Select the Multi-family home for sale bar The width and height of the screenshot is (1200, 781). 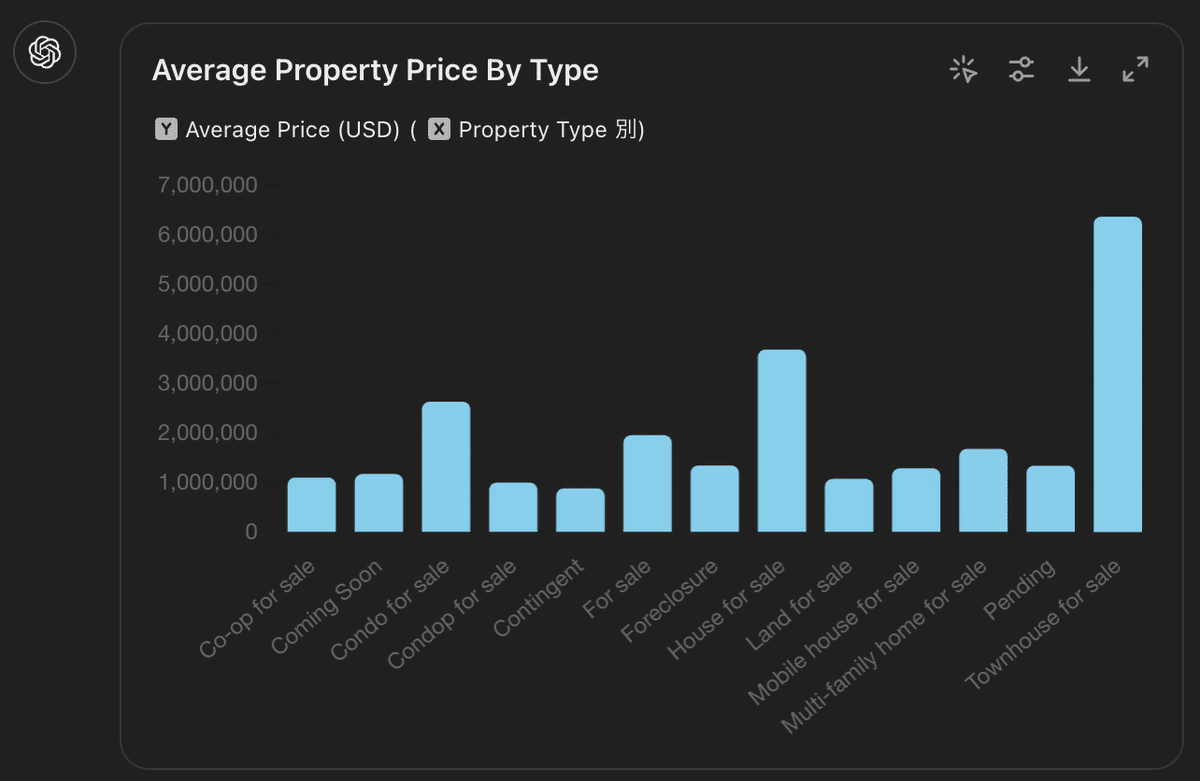point(983,491)
